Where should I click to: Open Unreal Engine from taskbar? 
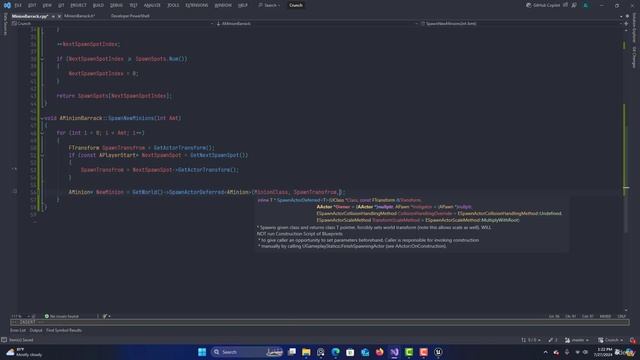[438, 352]
